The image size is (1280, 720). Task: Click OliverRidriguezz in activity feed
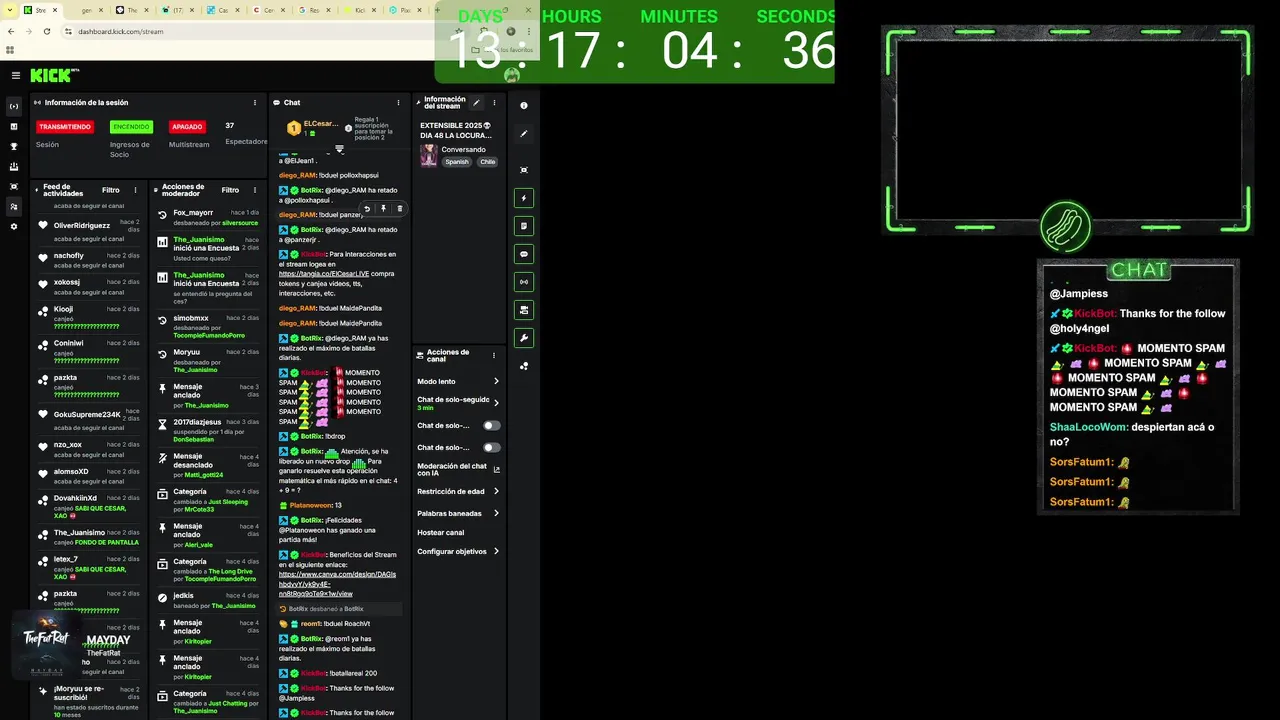coord(82,226)
